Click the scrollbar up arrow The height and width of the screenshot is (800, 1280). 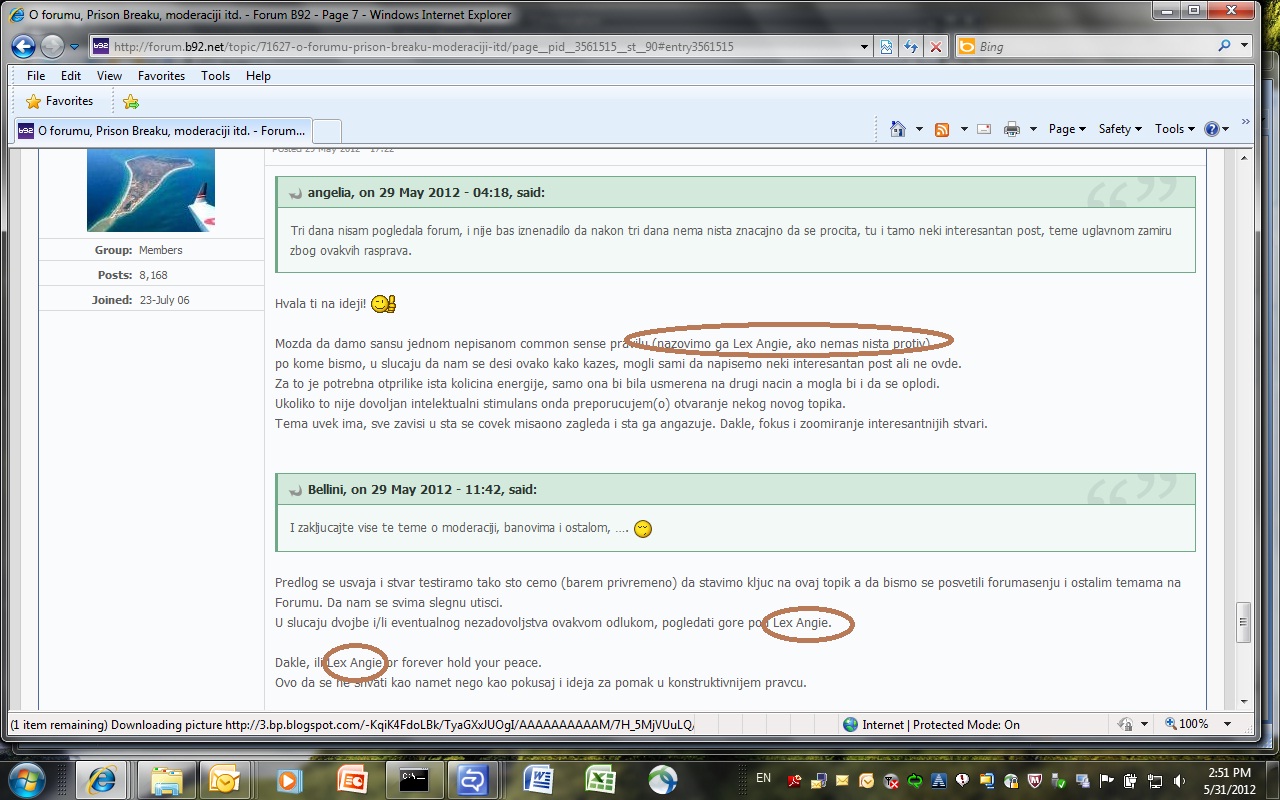(1244, 156)
